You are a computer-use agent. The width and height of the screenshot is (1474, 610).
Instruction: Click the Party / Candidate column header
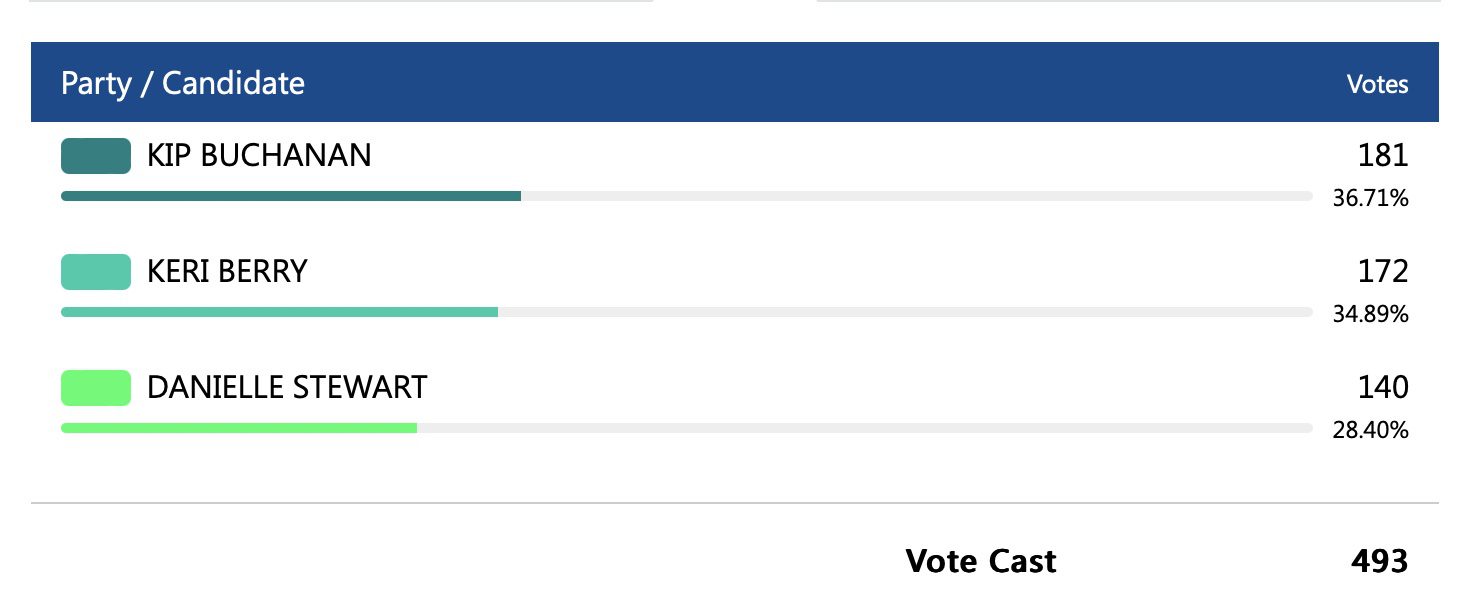click(x=183, y=83)
